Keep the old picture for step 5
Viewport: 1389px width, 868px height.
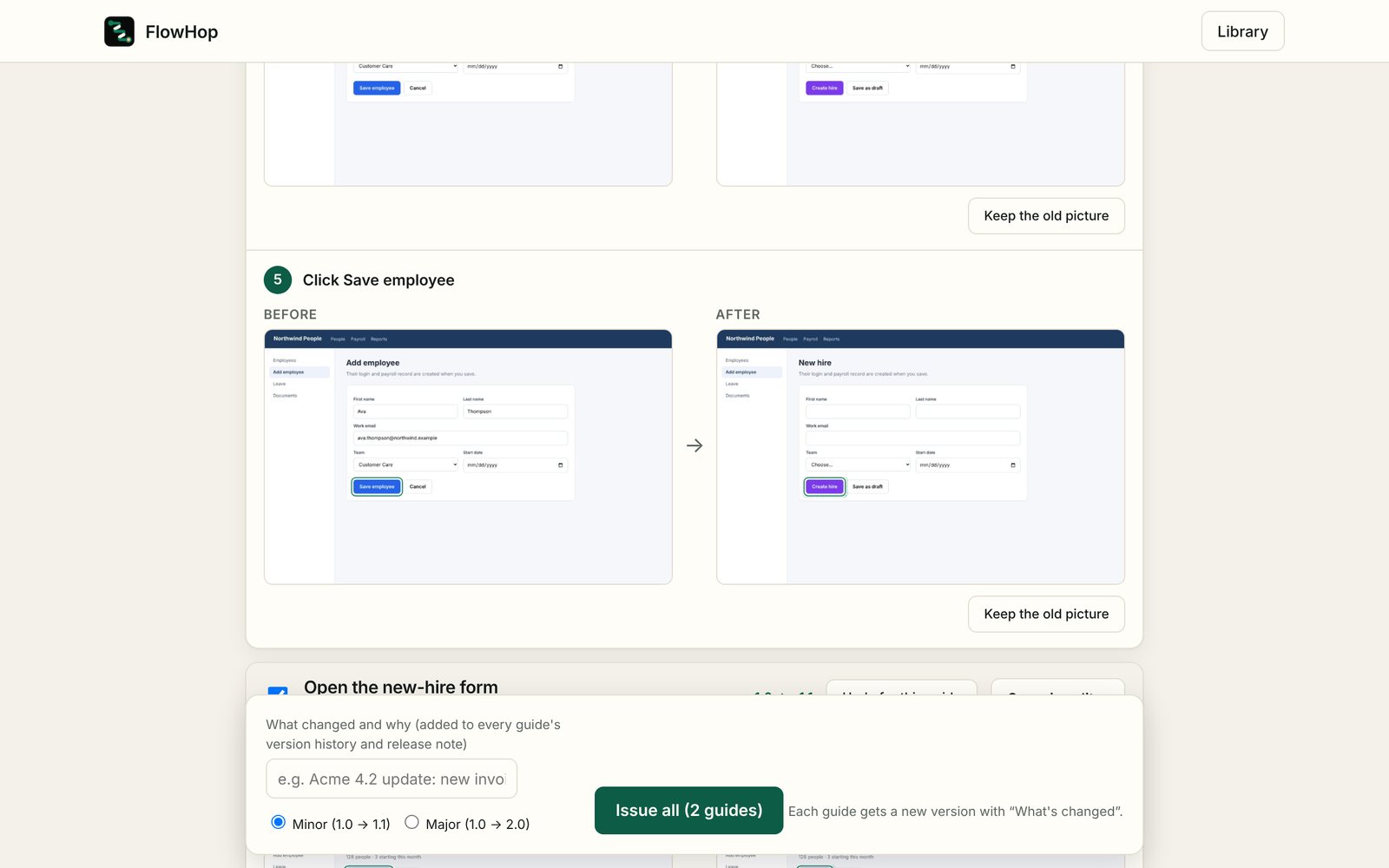point(1046,614)
